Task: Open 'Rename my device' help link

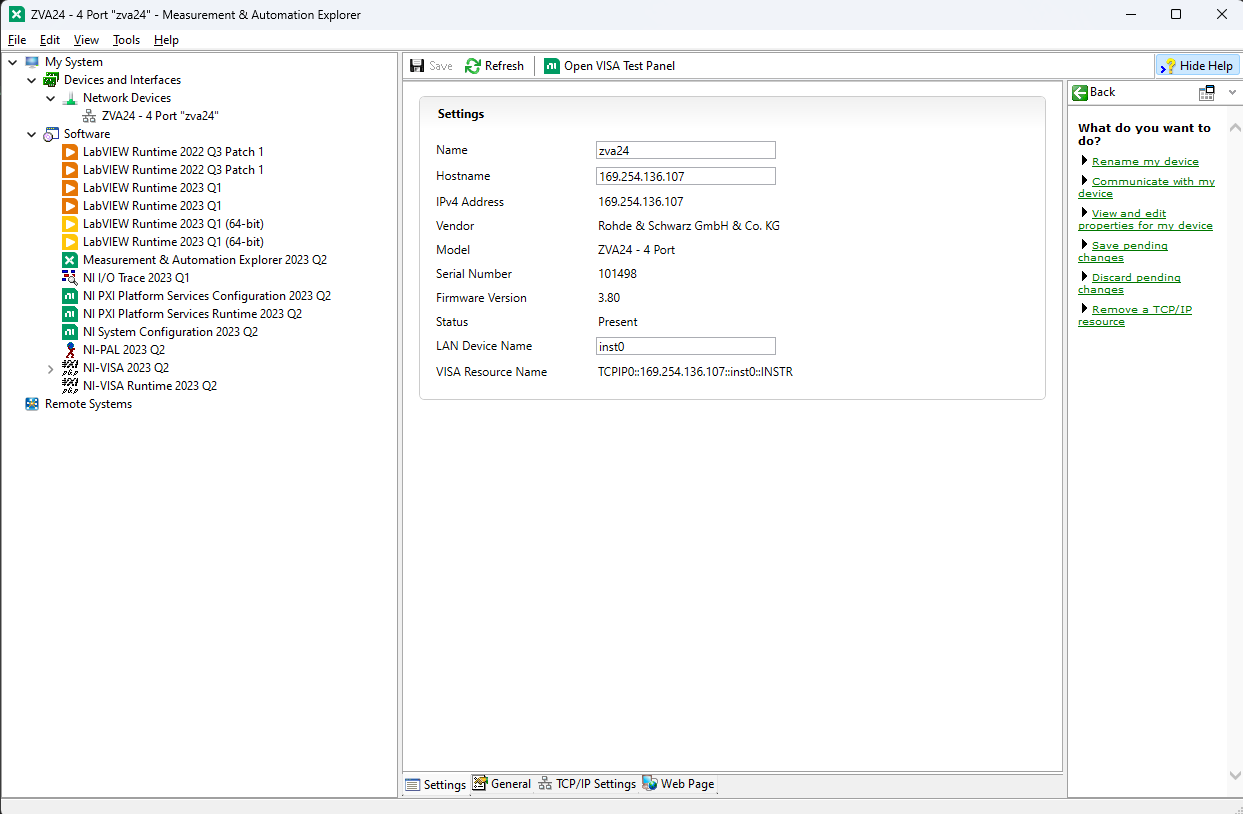Action: pos(1145,161)
